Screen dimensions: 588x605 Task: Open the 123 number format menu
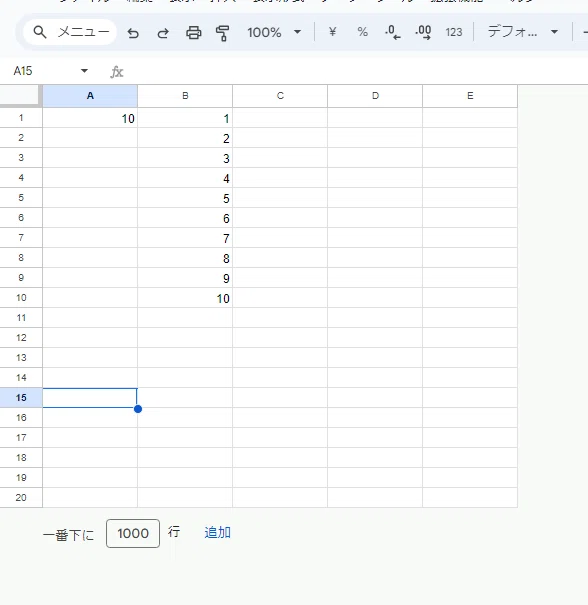coord(454,32)
